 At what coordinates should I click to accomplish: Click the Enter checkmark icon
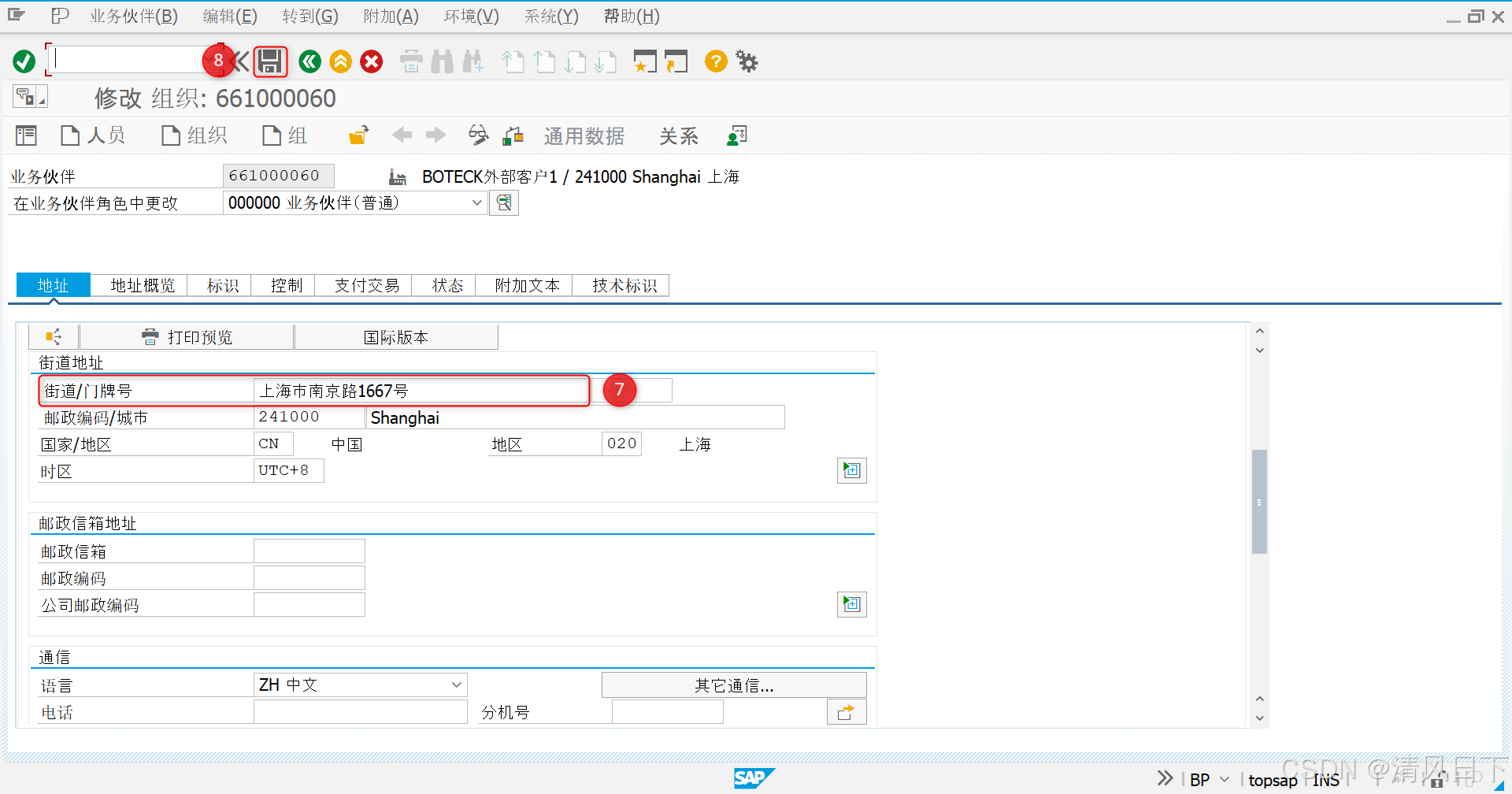coord(23,61)
